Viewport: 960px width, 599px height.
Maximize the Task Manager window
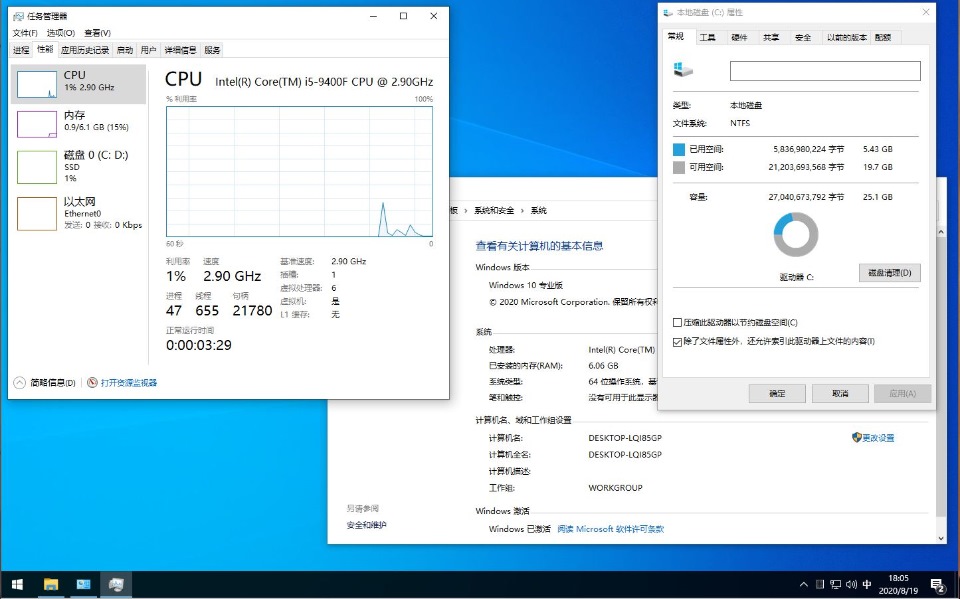coord(403,16)
